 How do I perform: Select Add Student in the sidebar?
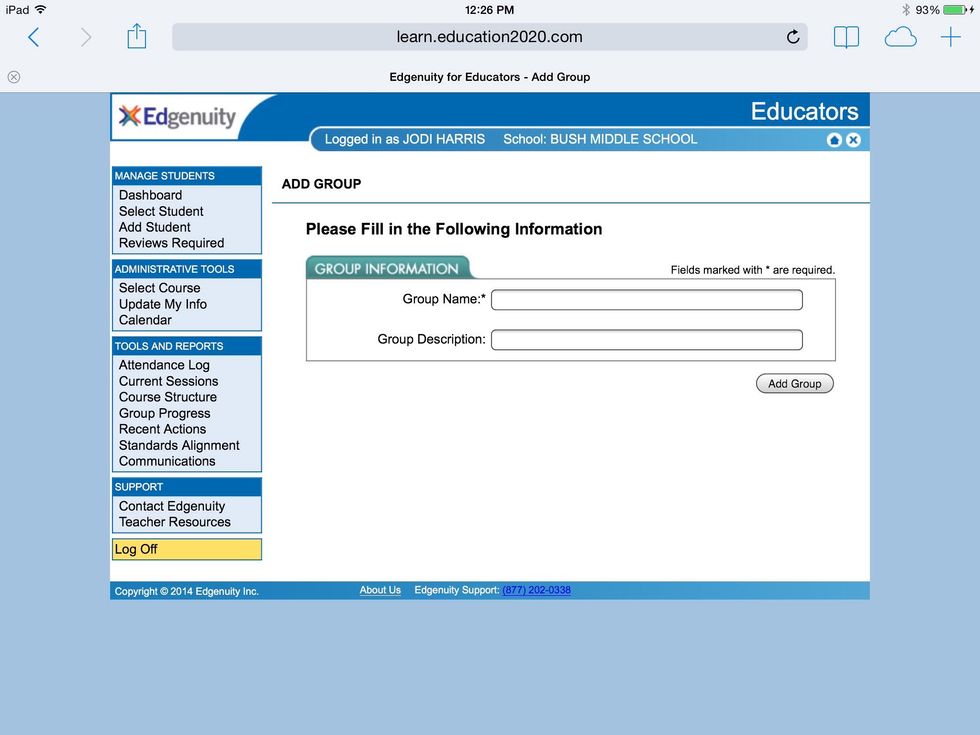tap(154, 227)
